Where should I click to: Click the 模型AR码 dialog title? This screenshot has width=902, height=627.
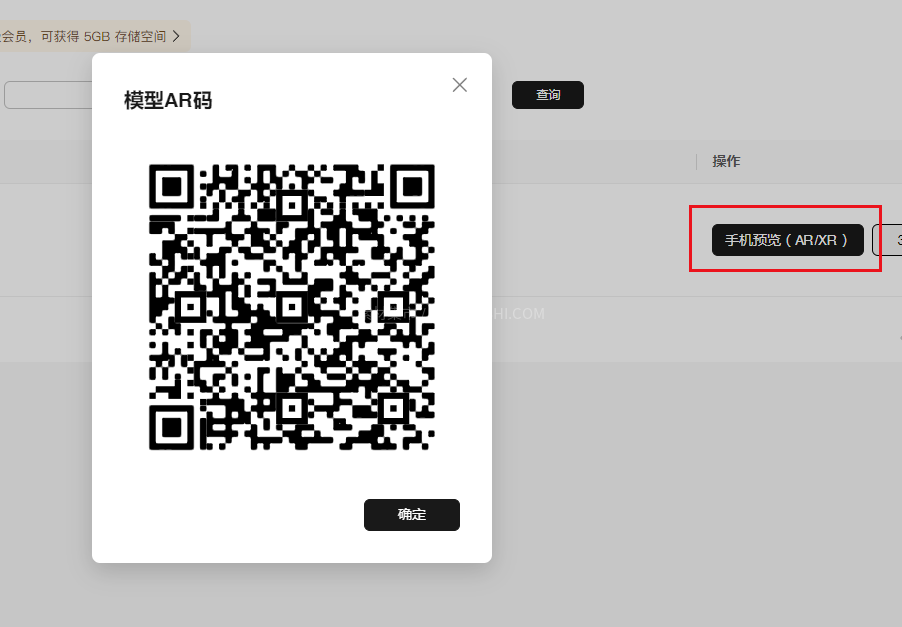click(168, 100)
